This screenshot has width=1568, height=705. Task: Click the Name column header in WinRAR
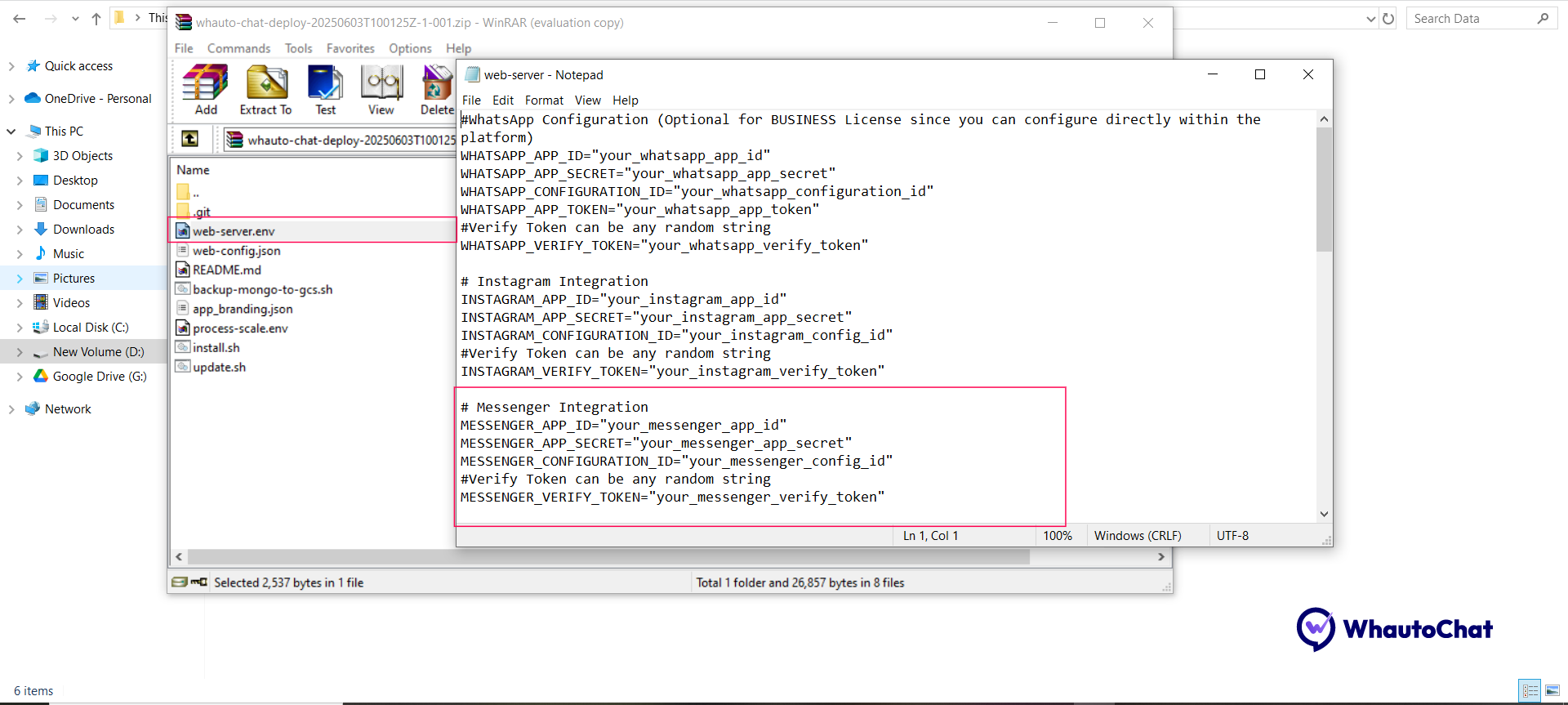pyautogui.click(x=193, y=170)
